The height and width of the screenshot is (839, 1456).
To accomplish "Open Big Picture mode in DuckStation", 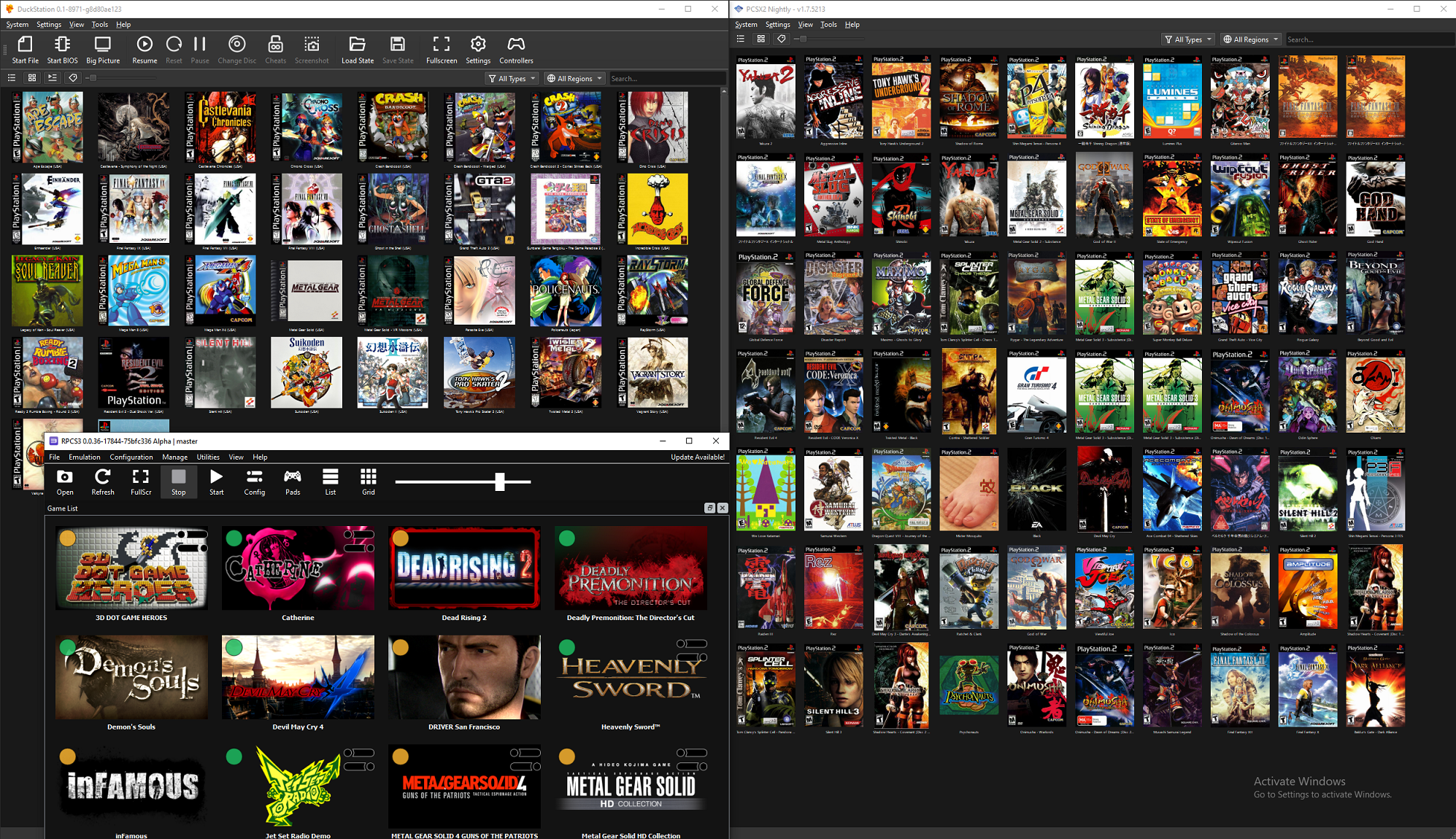I will pos(102,50).
